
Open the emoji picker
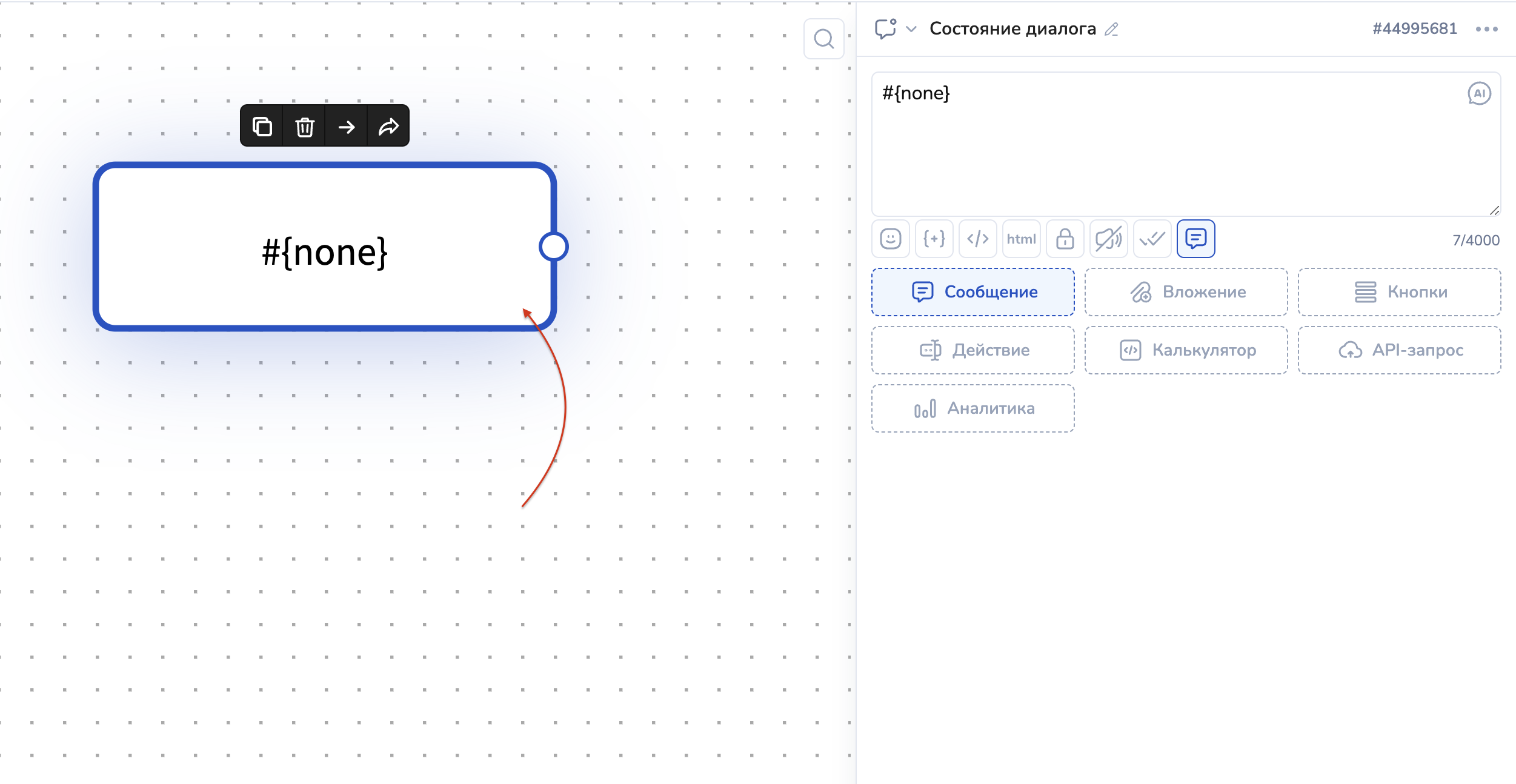point(890,239)
